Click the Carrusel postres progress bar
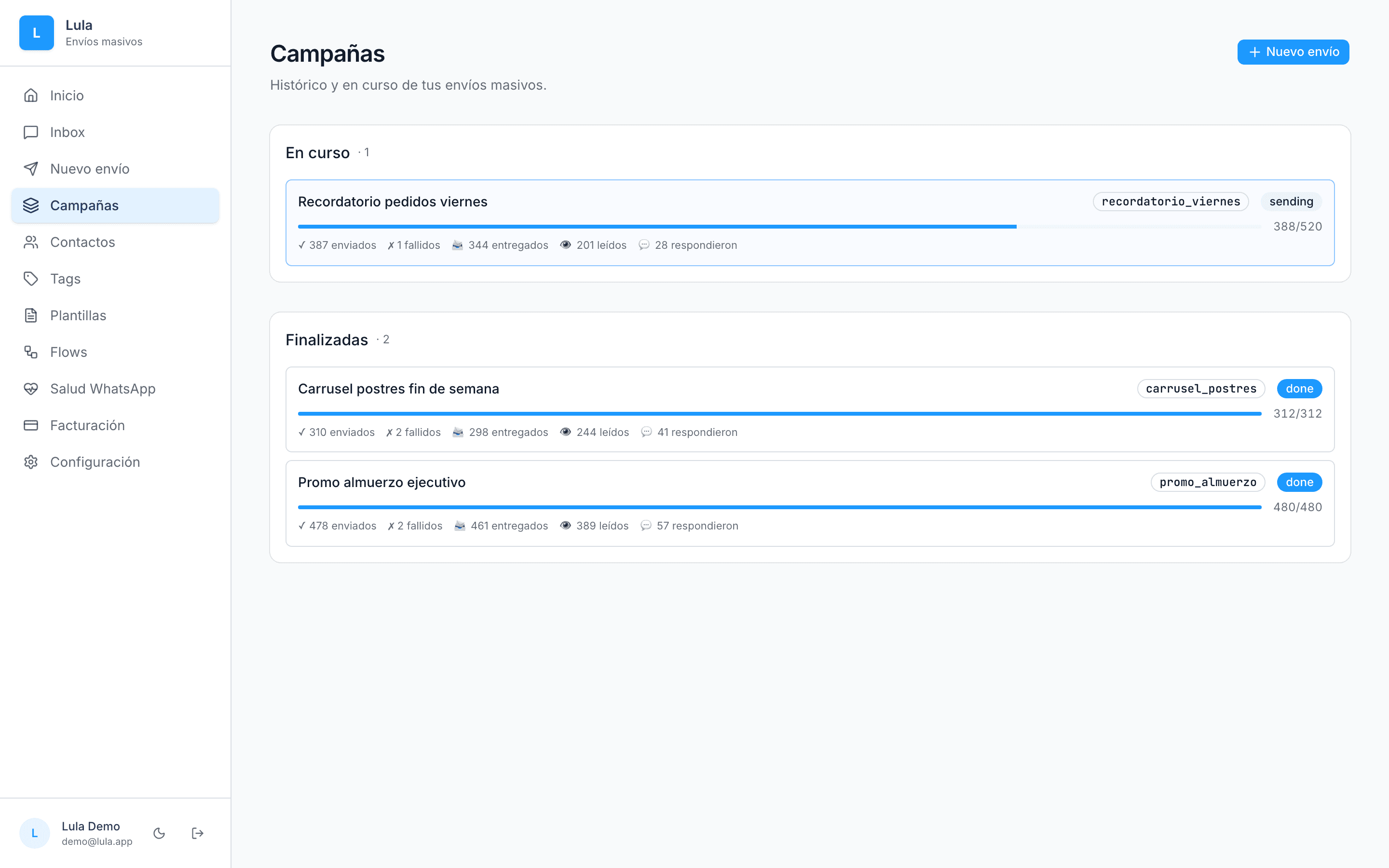1389x868 pixels. pos(779,414)
